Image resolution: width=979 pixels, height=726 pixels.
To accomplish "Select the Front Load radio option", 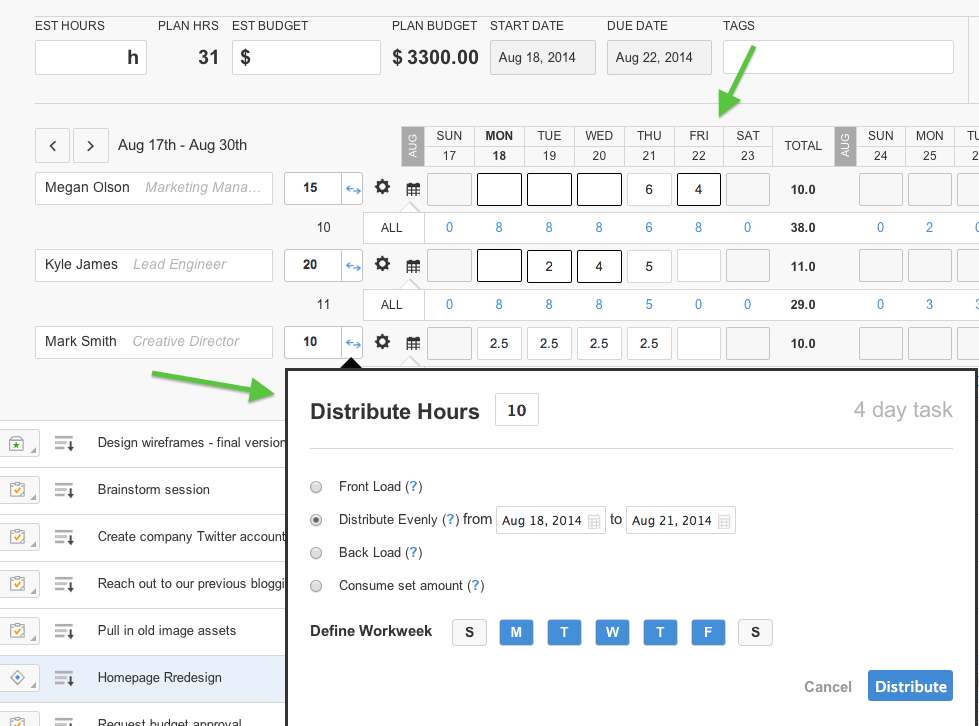I will pyautogui.click(x=317, y=487).
